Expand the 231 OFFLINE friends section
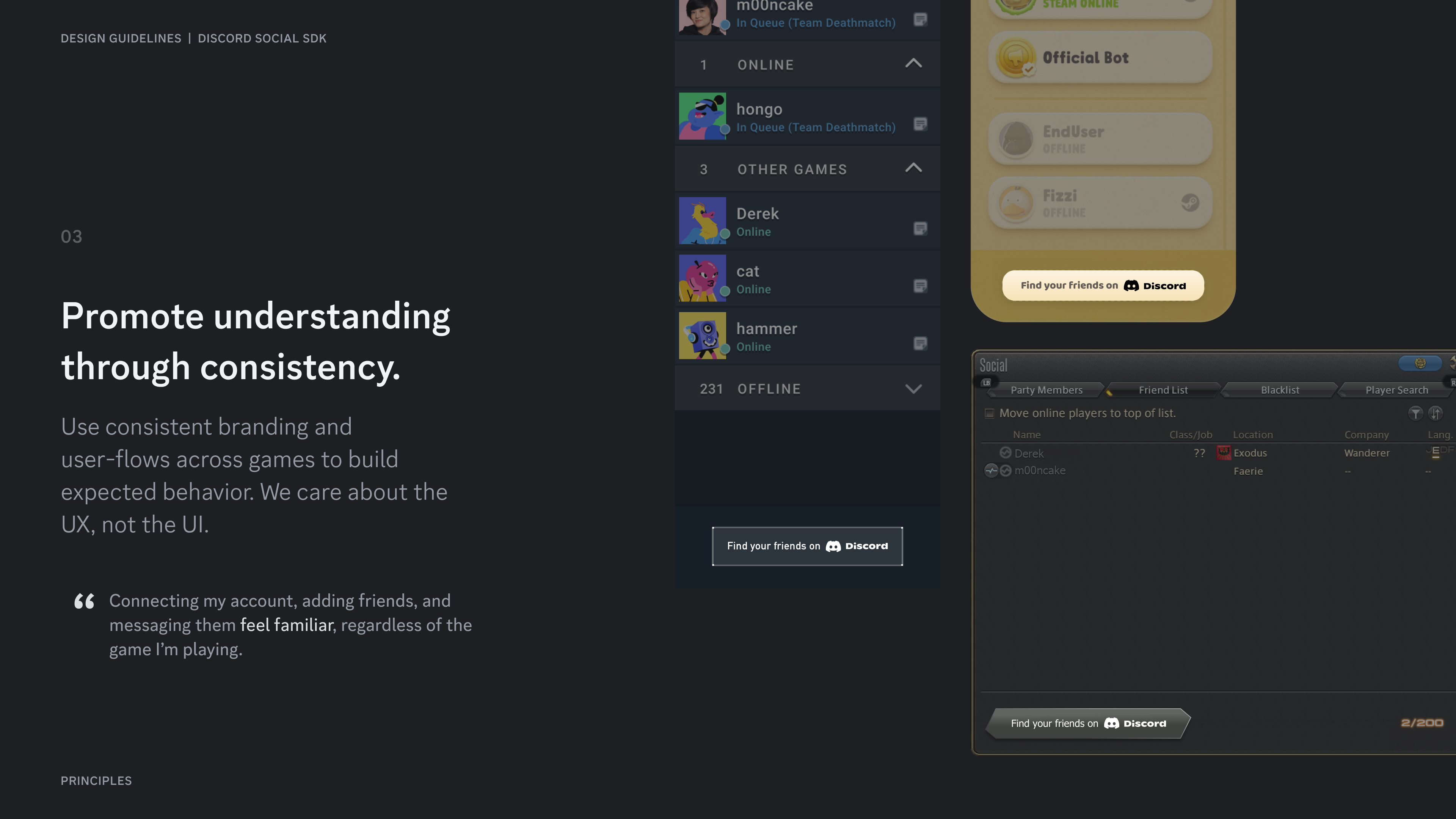 pos(913,388)
